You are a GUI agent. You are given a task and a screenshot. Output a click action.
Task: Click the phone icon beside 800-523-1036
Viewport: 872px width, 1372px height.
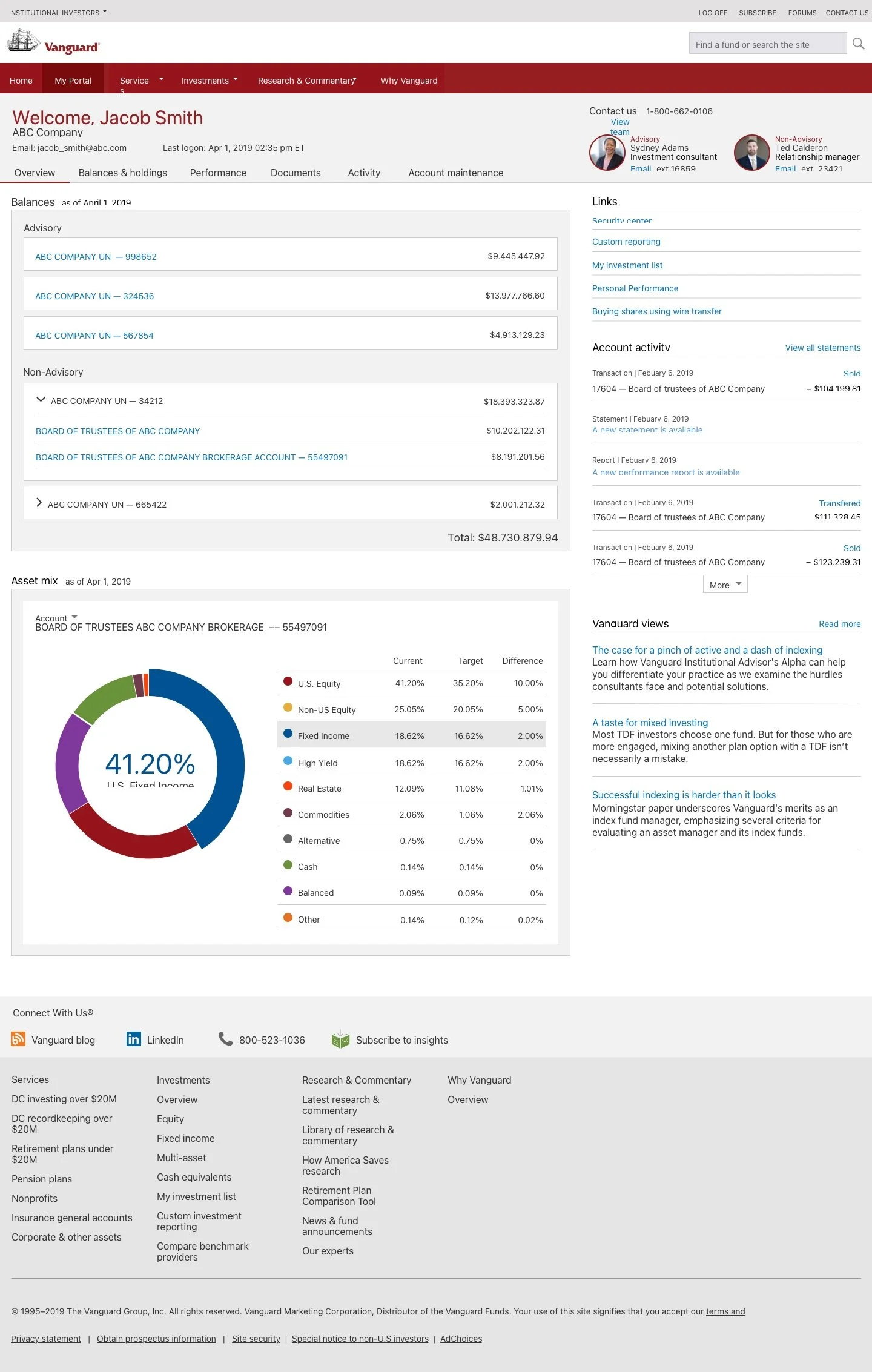pyautogui.click(x=225, y=1039)
